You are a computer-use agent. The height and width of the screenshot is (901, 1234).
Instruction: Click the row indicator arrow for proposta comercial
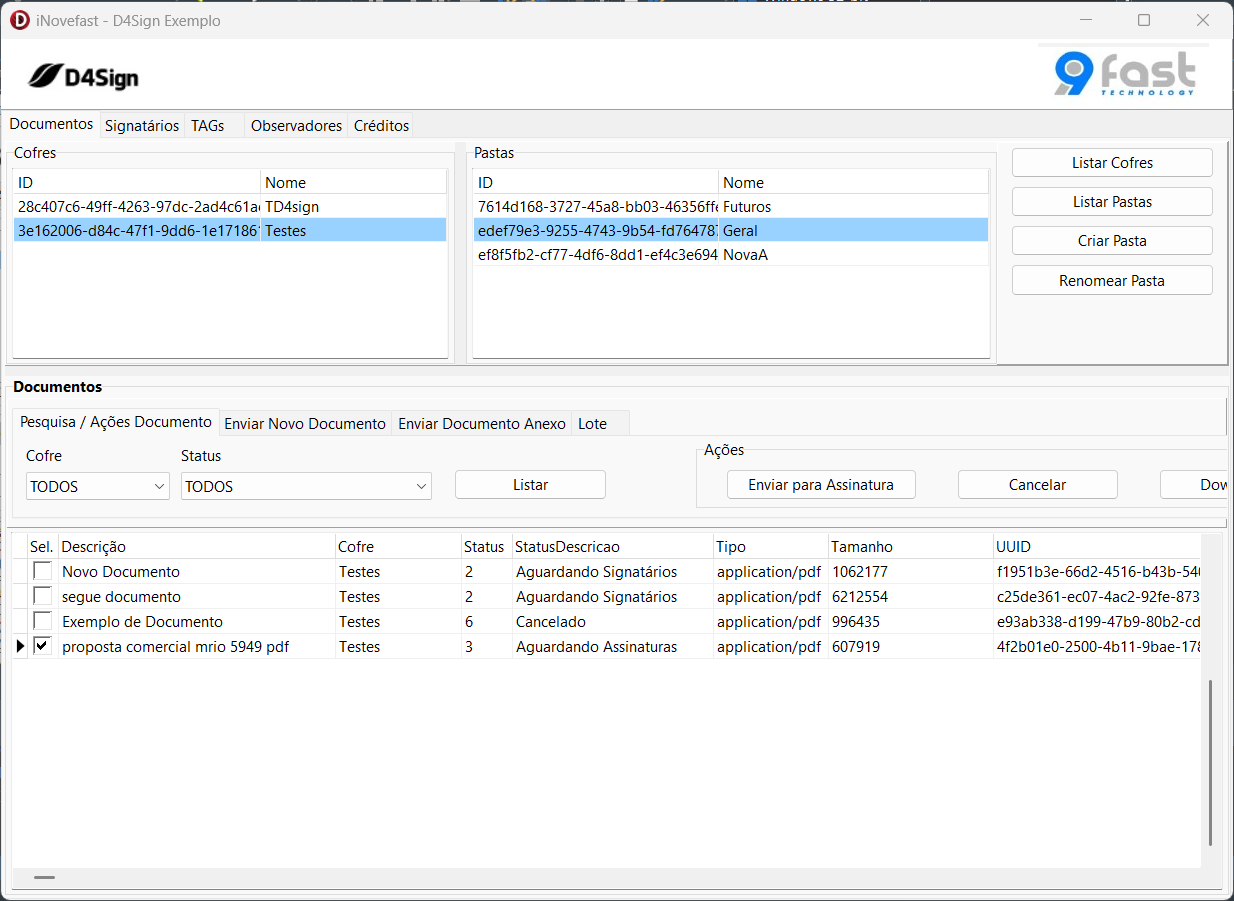tap(20, 647)
